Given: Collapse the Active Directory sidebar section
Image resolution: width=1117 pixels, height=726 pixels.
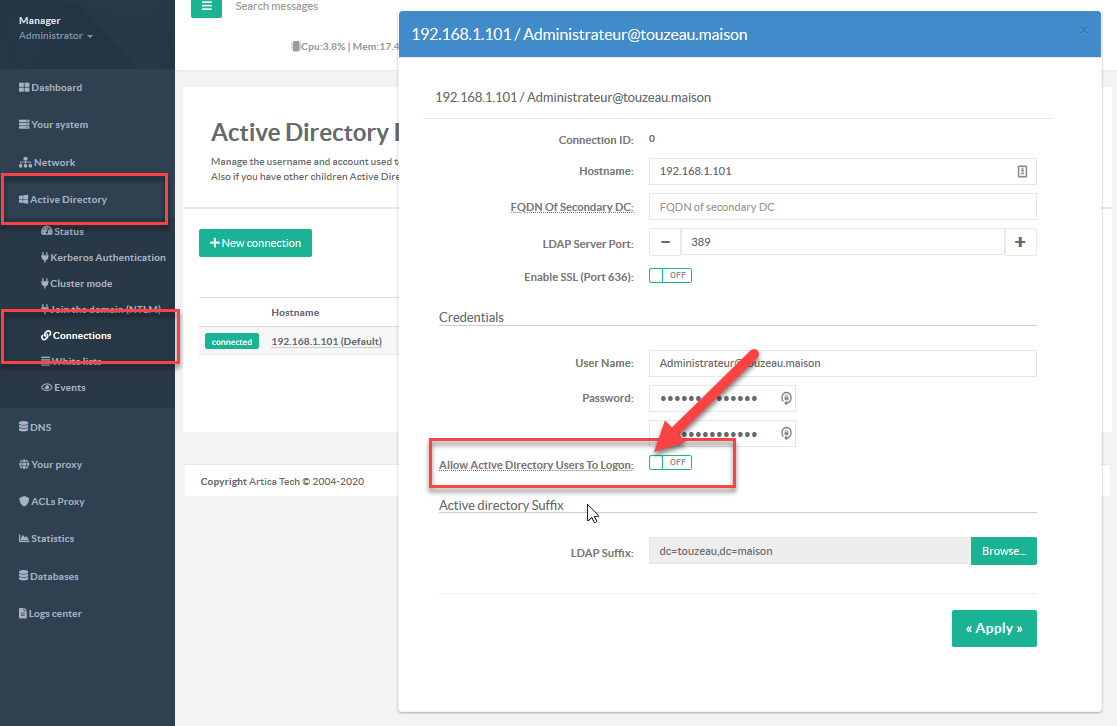Looking at the screenshot, I should pyautogui.click(x=68, y=200).
